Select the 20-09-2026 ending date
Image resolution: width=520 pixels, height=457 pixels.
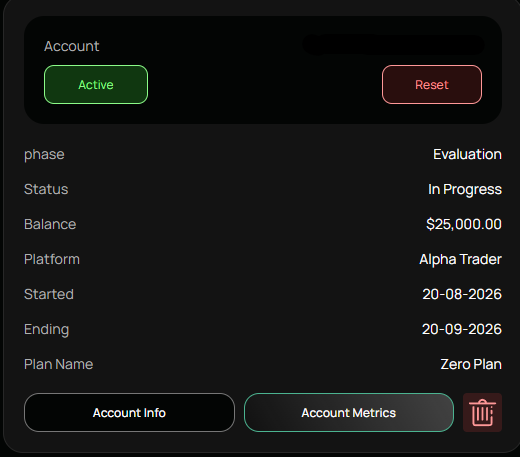click(462, 329)
